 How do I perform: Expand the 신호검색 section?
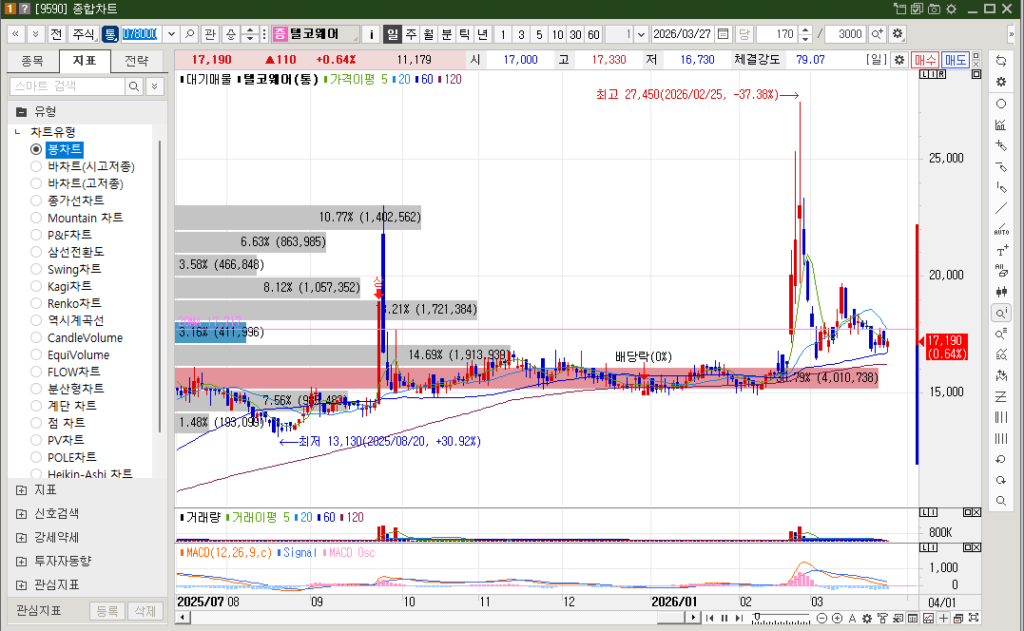pos(22,513)
